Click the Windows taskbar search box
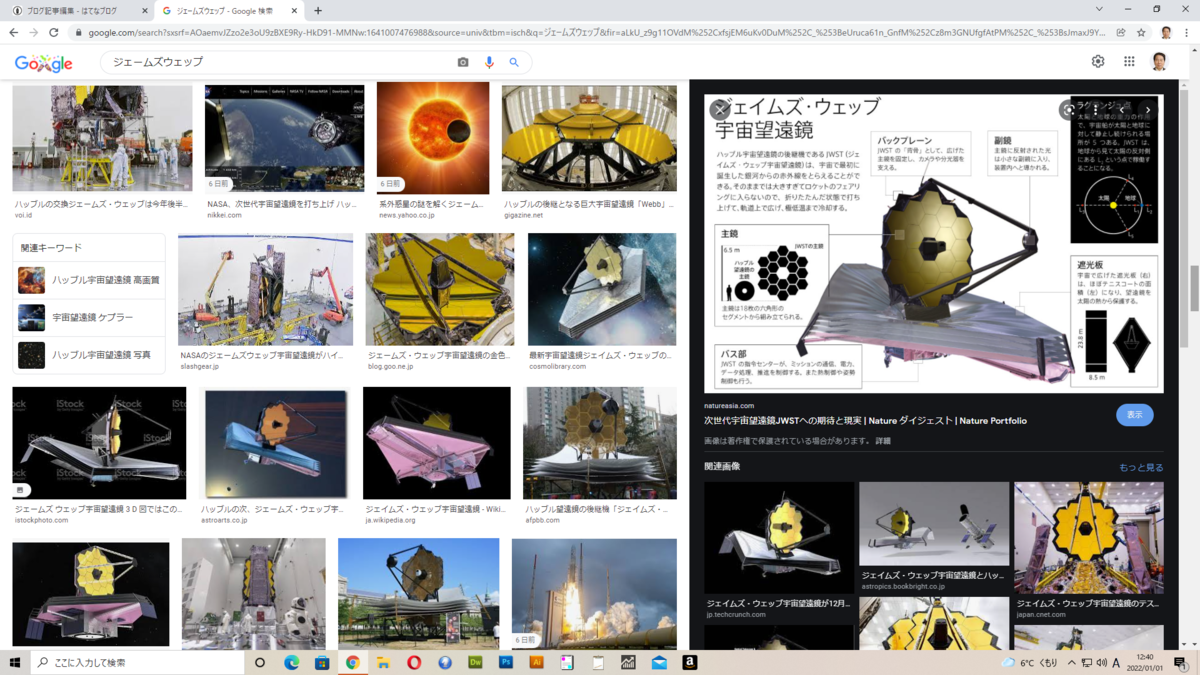 point(137,662)
